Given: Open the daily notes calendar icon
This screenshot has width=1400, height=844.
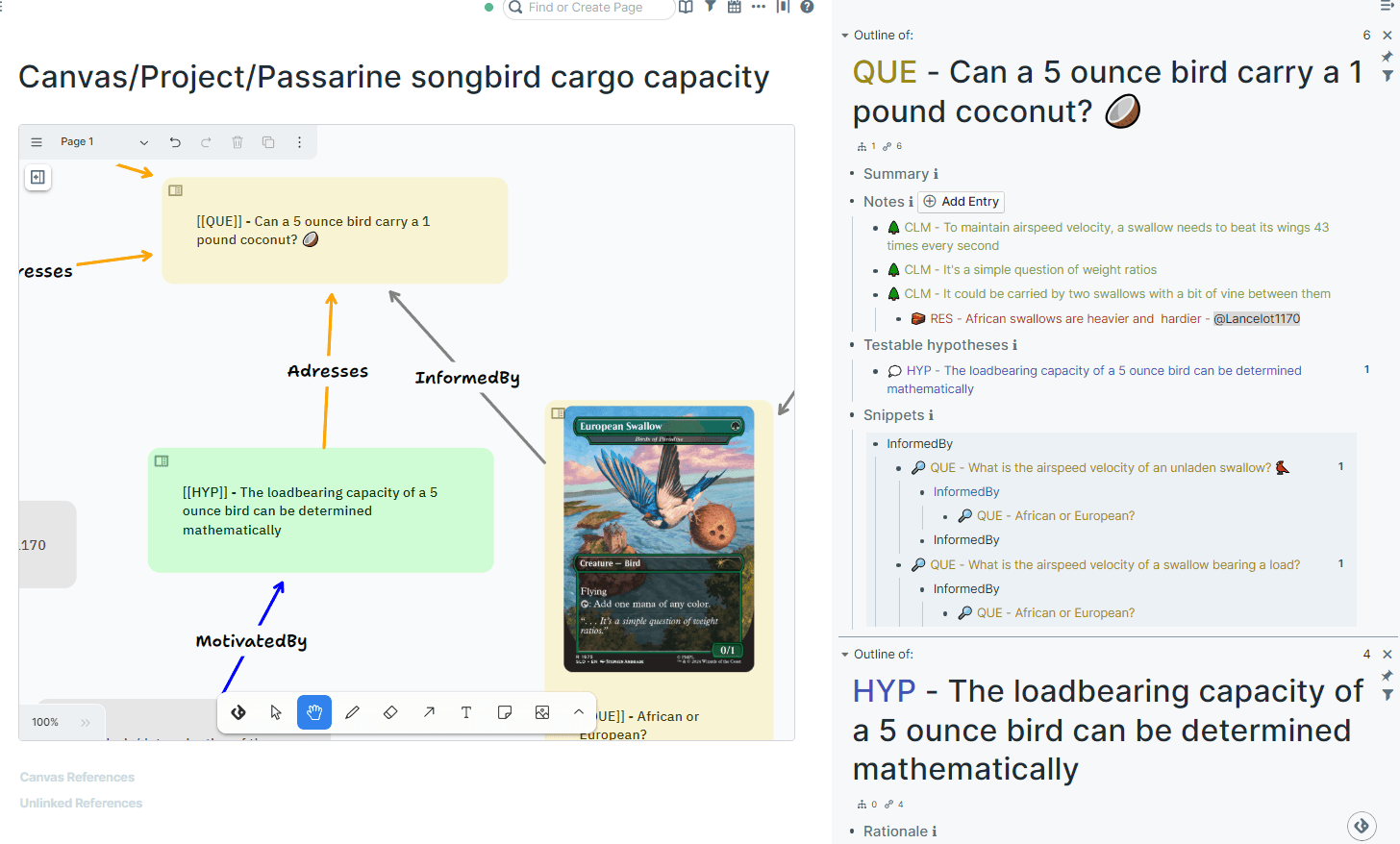Looking at the screenshot, I should (x=735, y=7).
